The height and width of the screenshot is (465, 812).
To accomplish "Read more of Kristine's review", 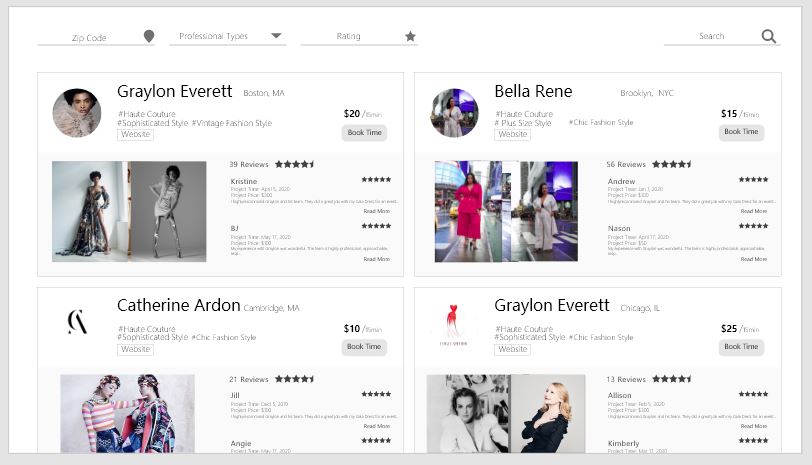I will (377, 211).
